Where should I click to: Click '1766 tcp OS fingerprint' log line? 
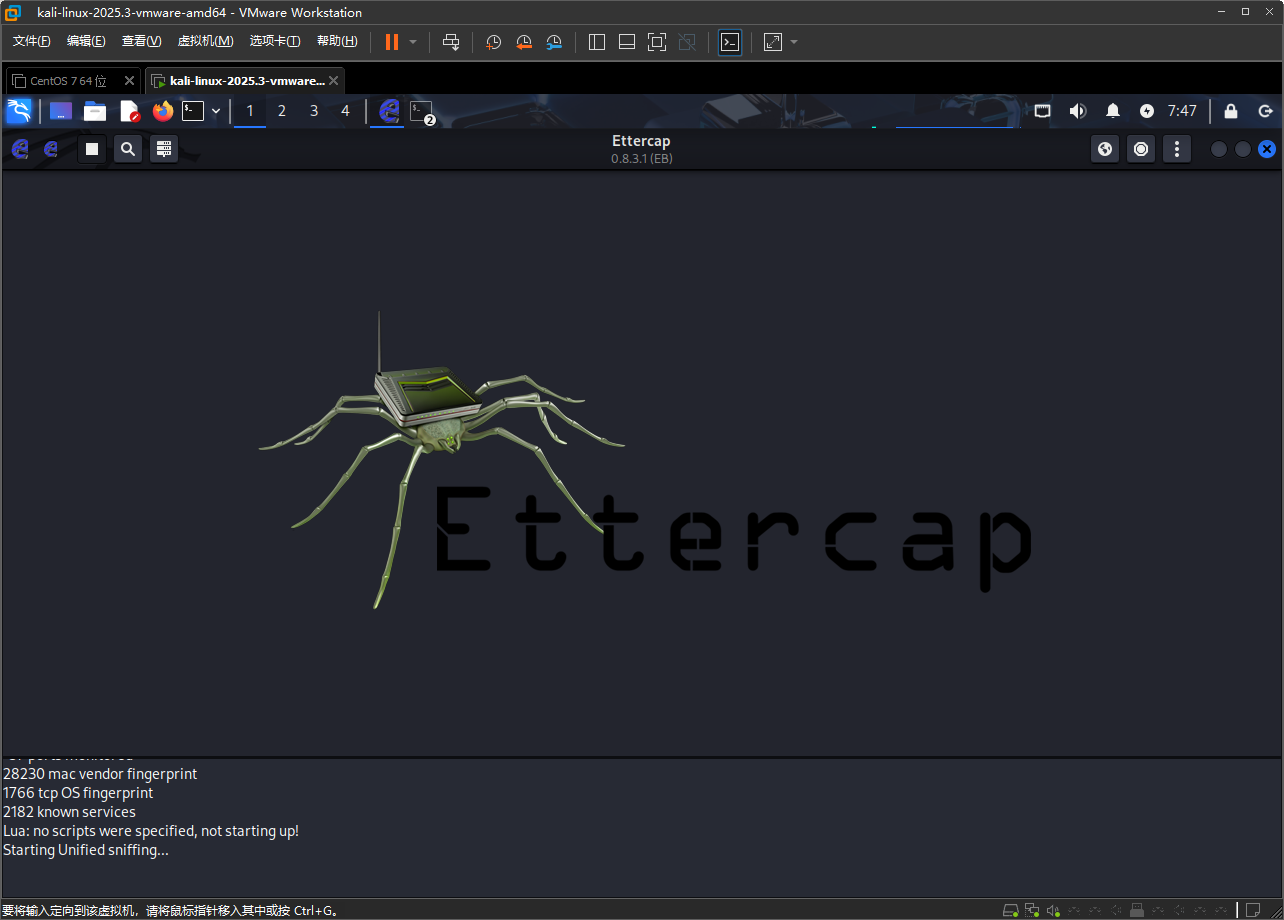pyautogui.click(x=78, y=793)
